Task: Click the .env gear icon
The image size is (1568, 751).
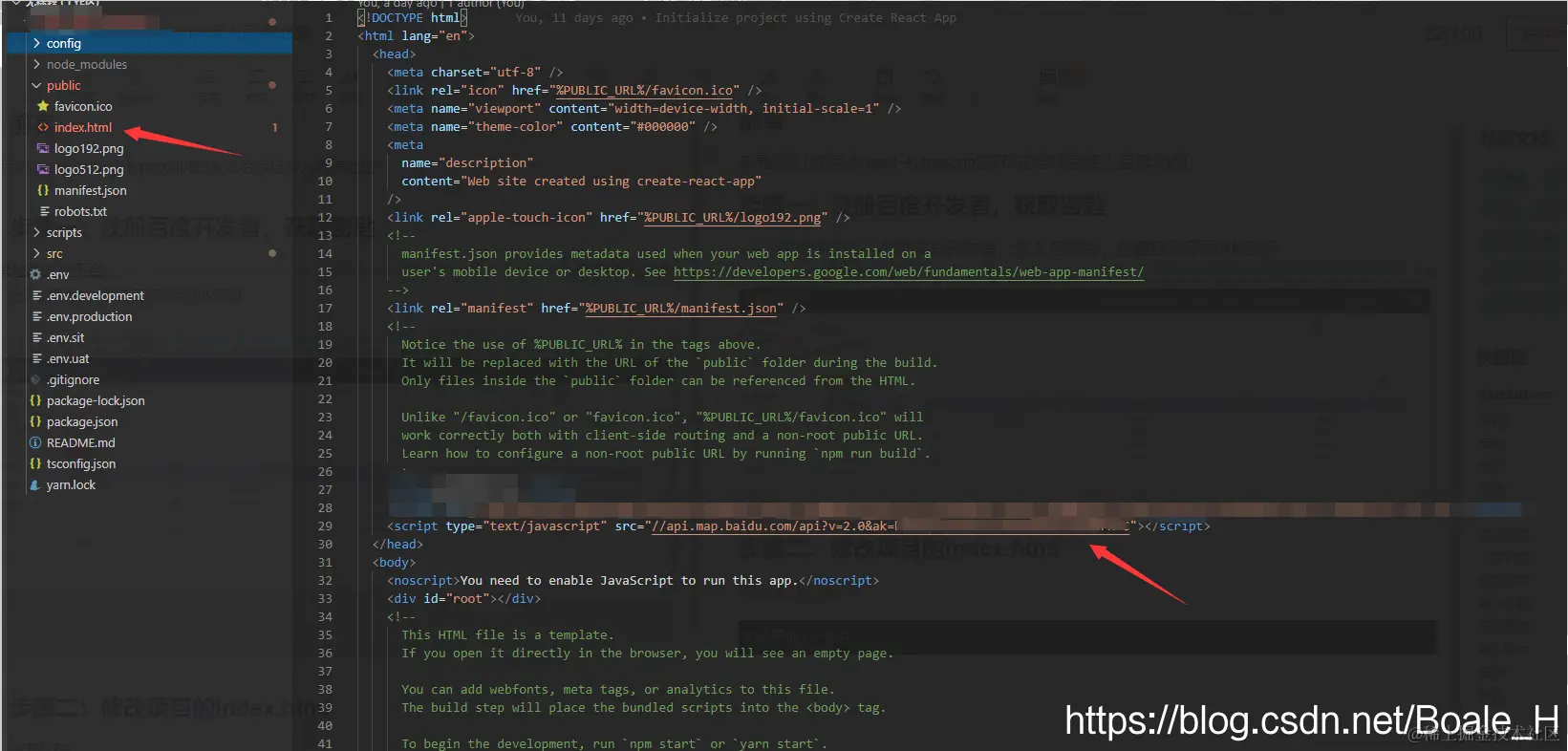Action: (35, 274)
